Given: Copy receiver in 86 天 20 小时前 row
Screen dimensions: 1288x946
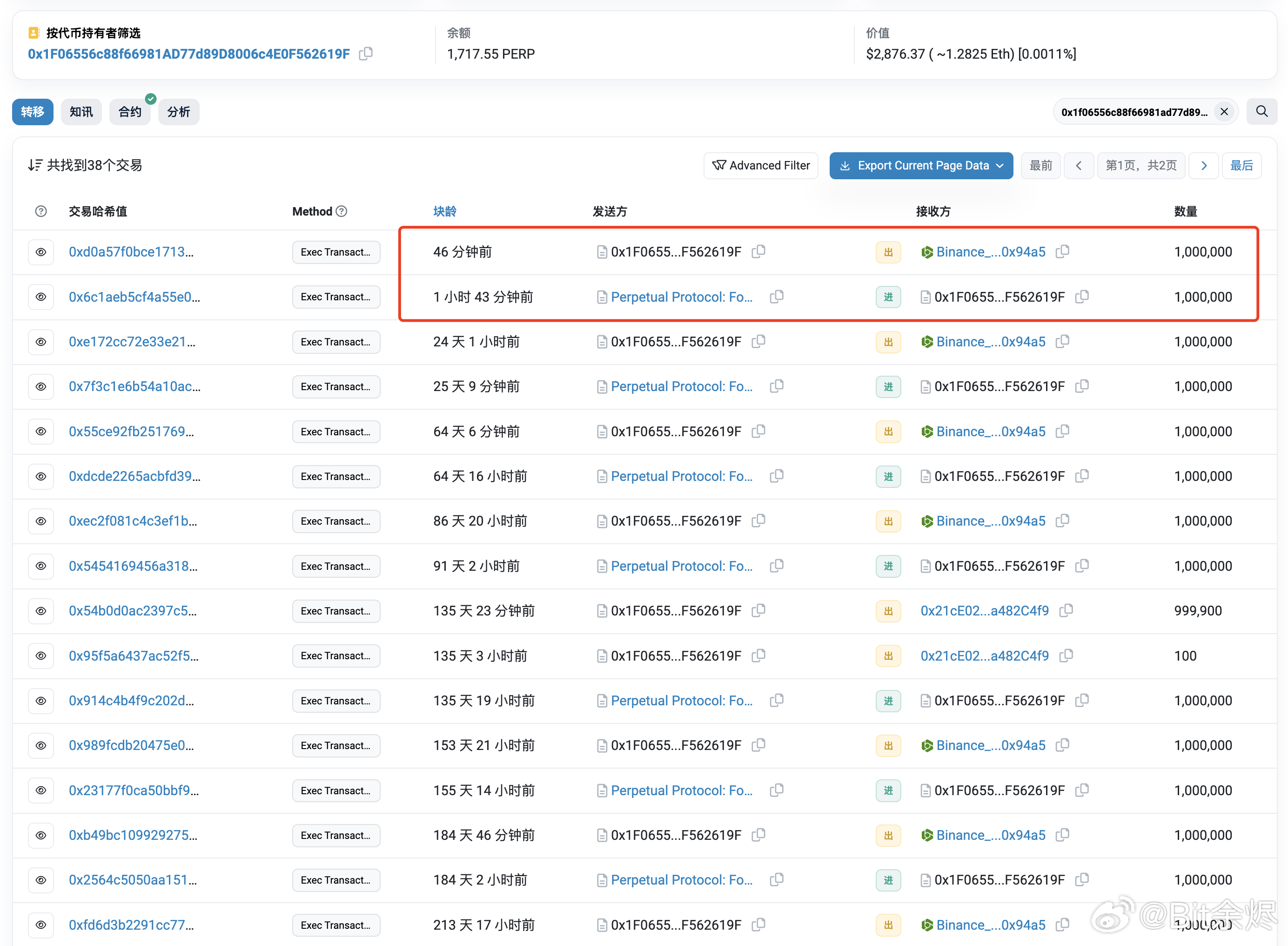Looking at the screenshot, I should [1062, 520].
